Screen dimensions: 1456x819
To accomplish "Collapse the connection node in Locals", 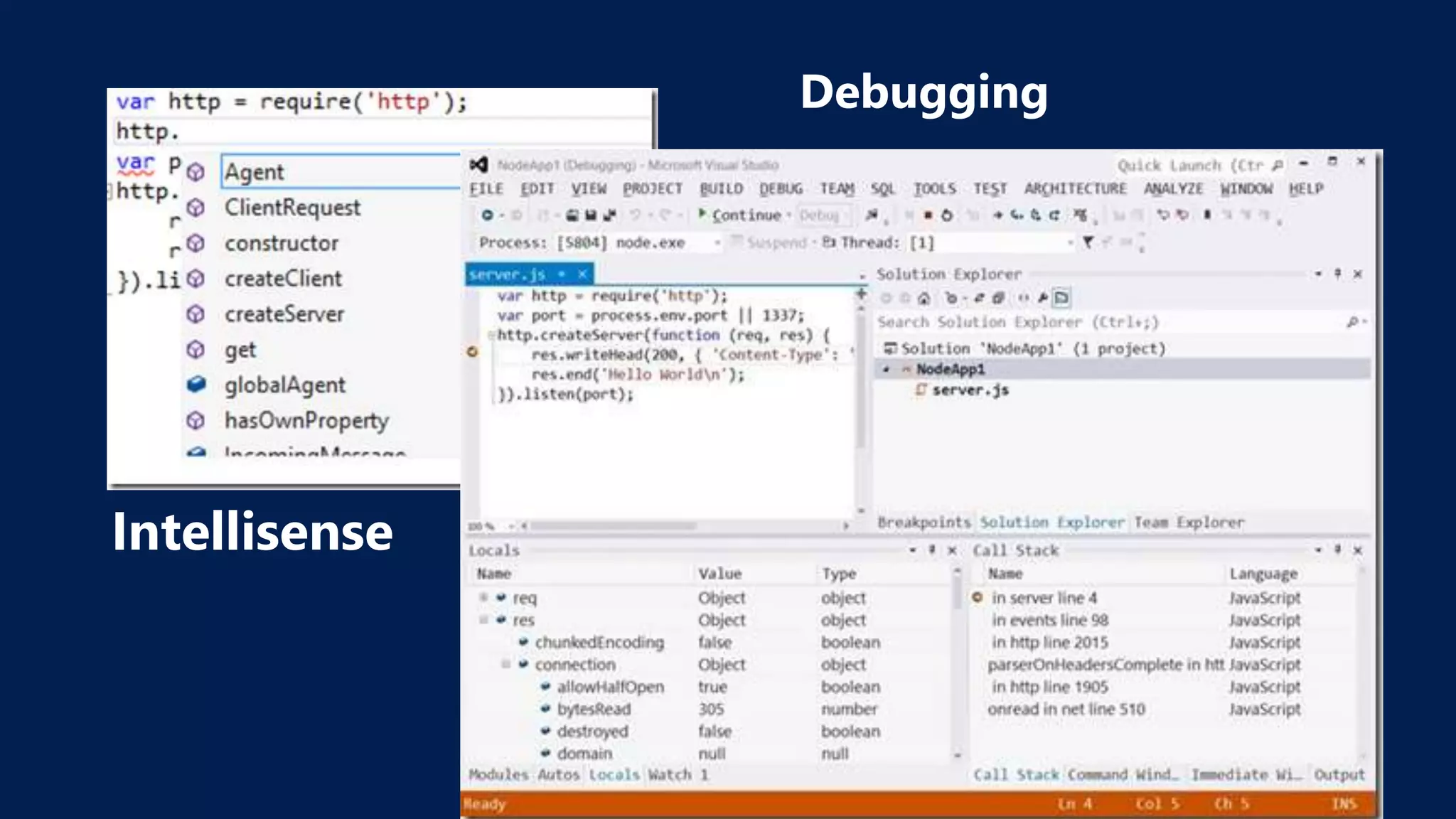I will click(505, 664).
